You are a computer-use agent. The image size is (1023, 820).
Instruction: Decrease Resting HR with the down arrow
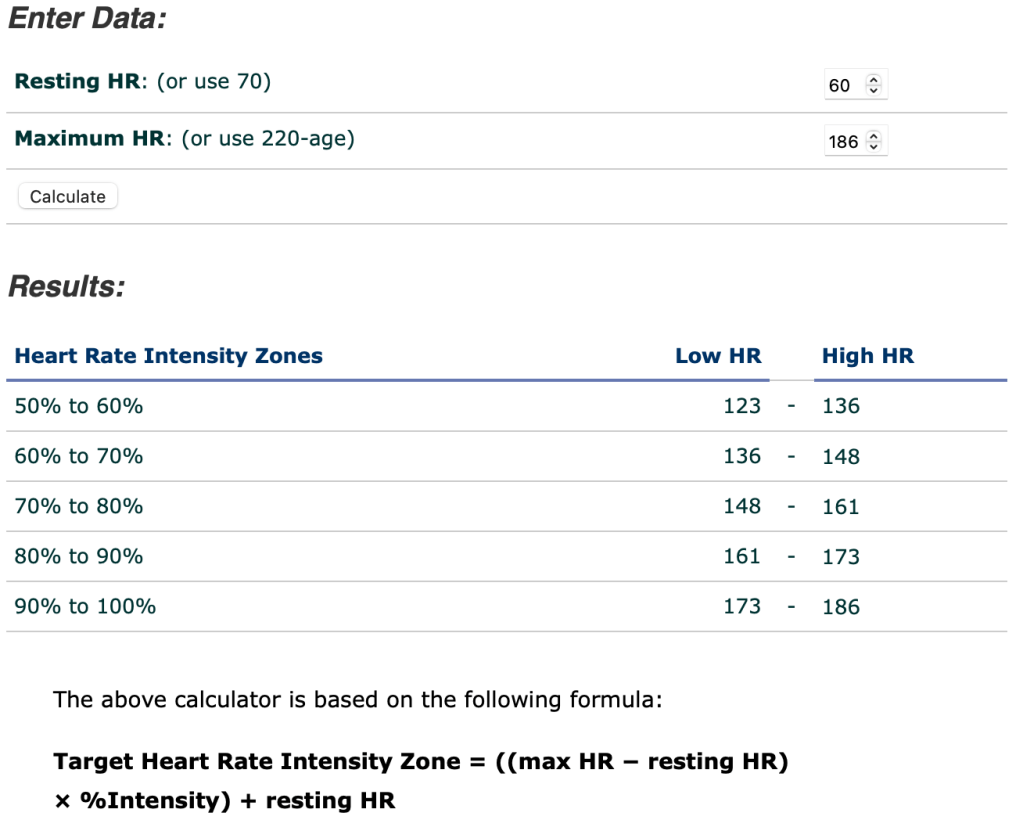[874, 91]
